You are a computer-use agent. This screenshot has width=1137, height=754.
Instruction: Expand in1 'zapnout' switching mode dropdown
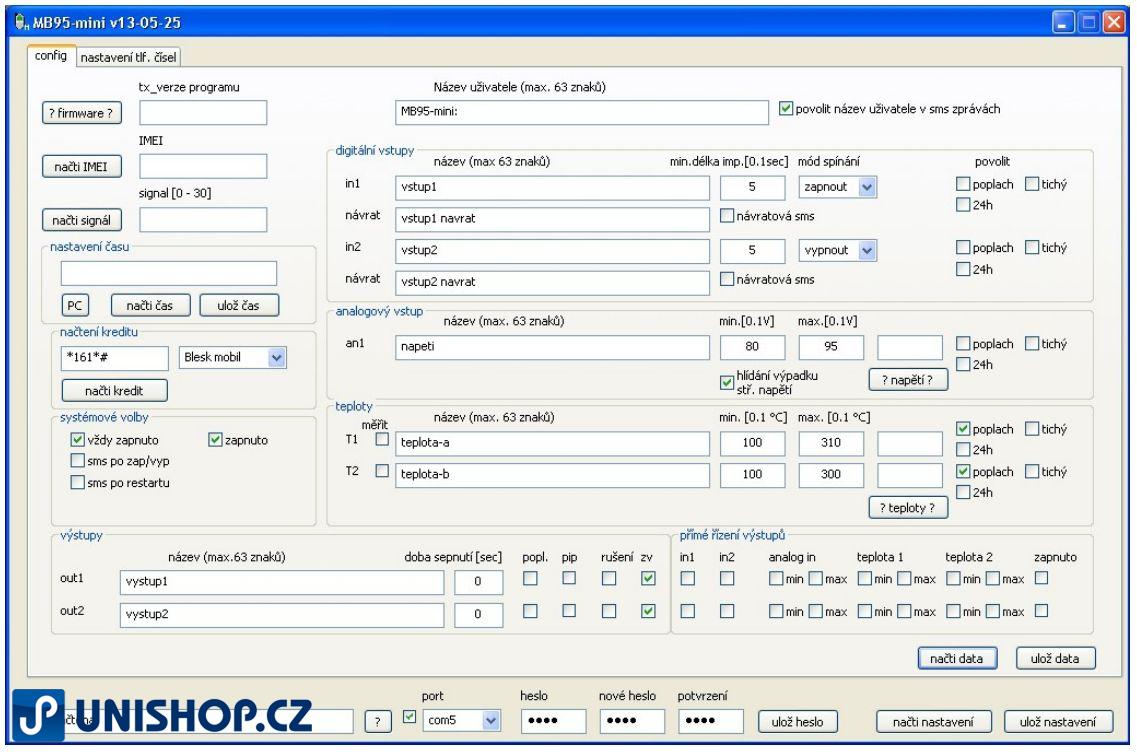tap(866, 186)
